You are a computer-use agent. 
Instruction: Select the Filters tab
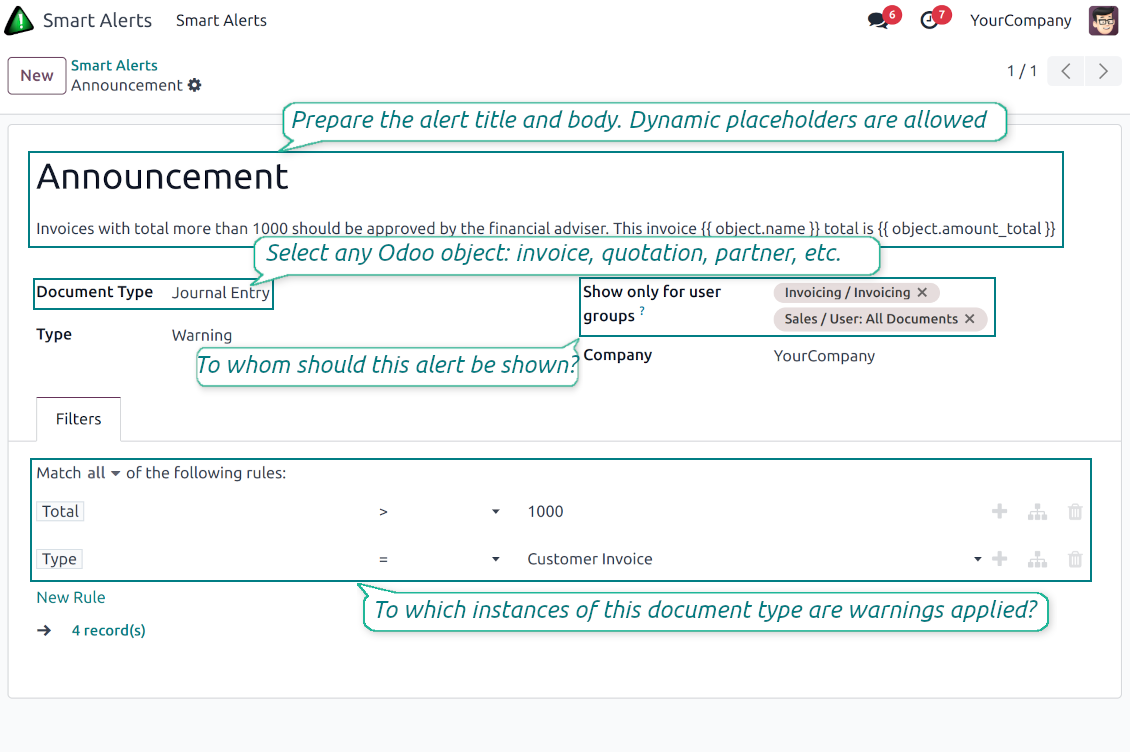[x=79, y=419]
